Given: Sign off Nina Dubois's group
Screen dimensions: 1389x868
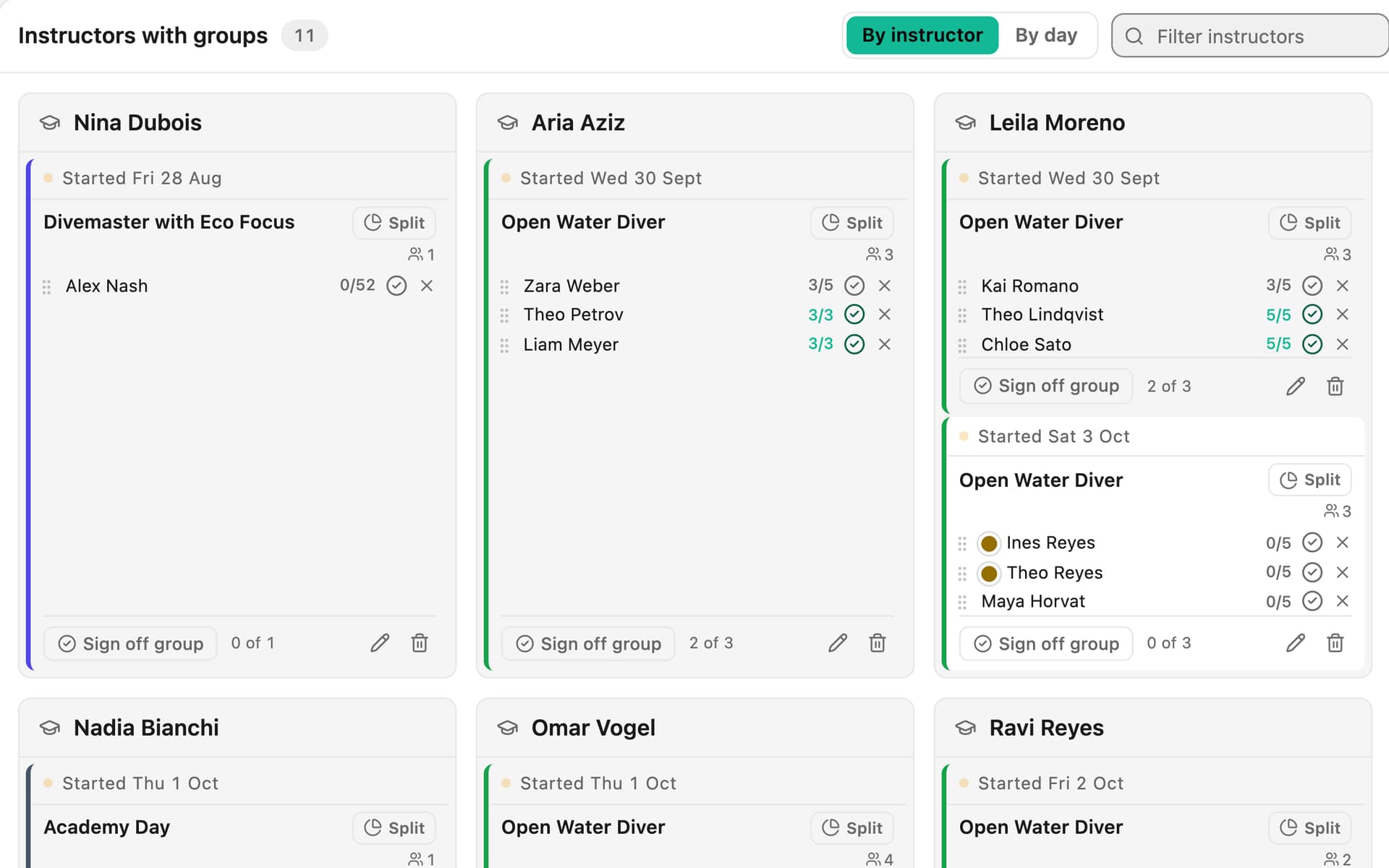Looking at the screenshot, I should click(x=130, y=644).
